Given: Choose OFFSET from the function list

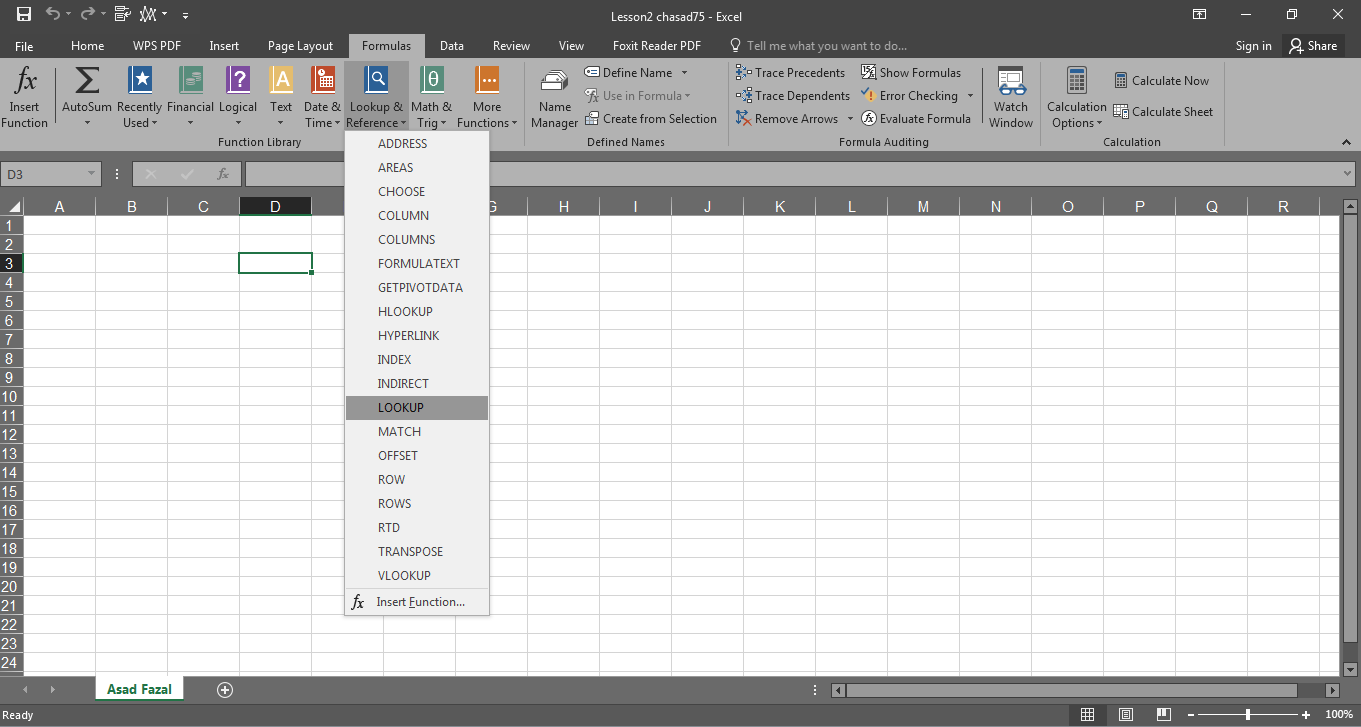Looking at the screenshot, I should coord(417,456).
